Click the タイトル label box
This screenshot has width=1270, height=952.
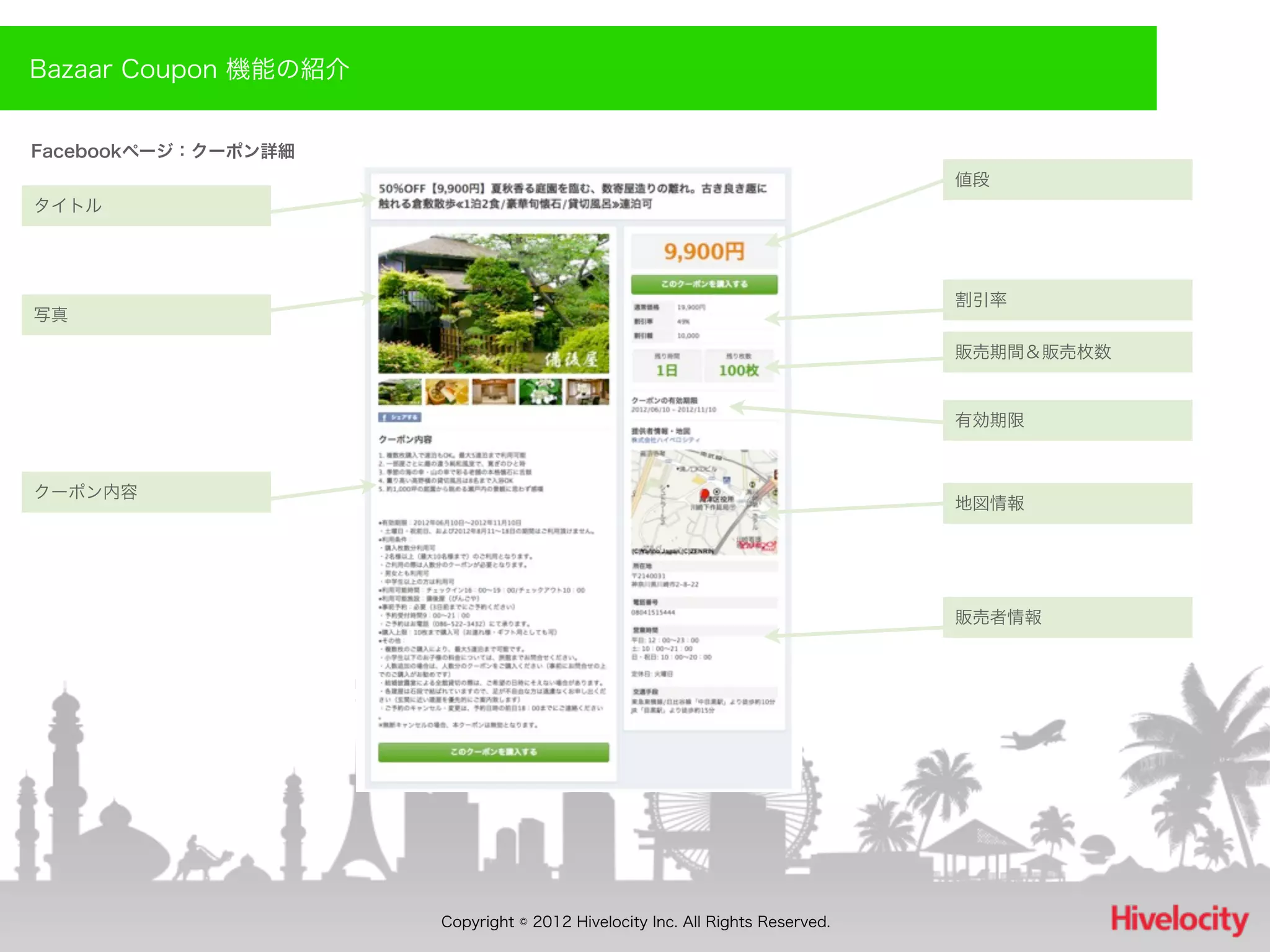point(146,206)
